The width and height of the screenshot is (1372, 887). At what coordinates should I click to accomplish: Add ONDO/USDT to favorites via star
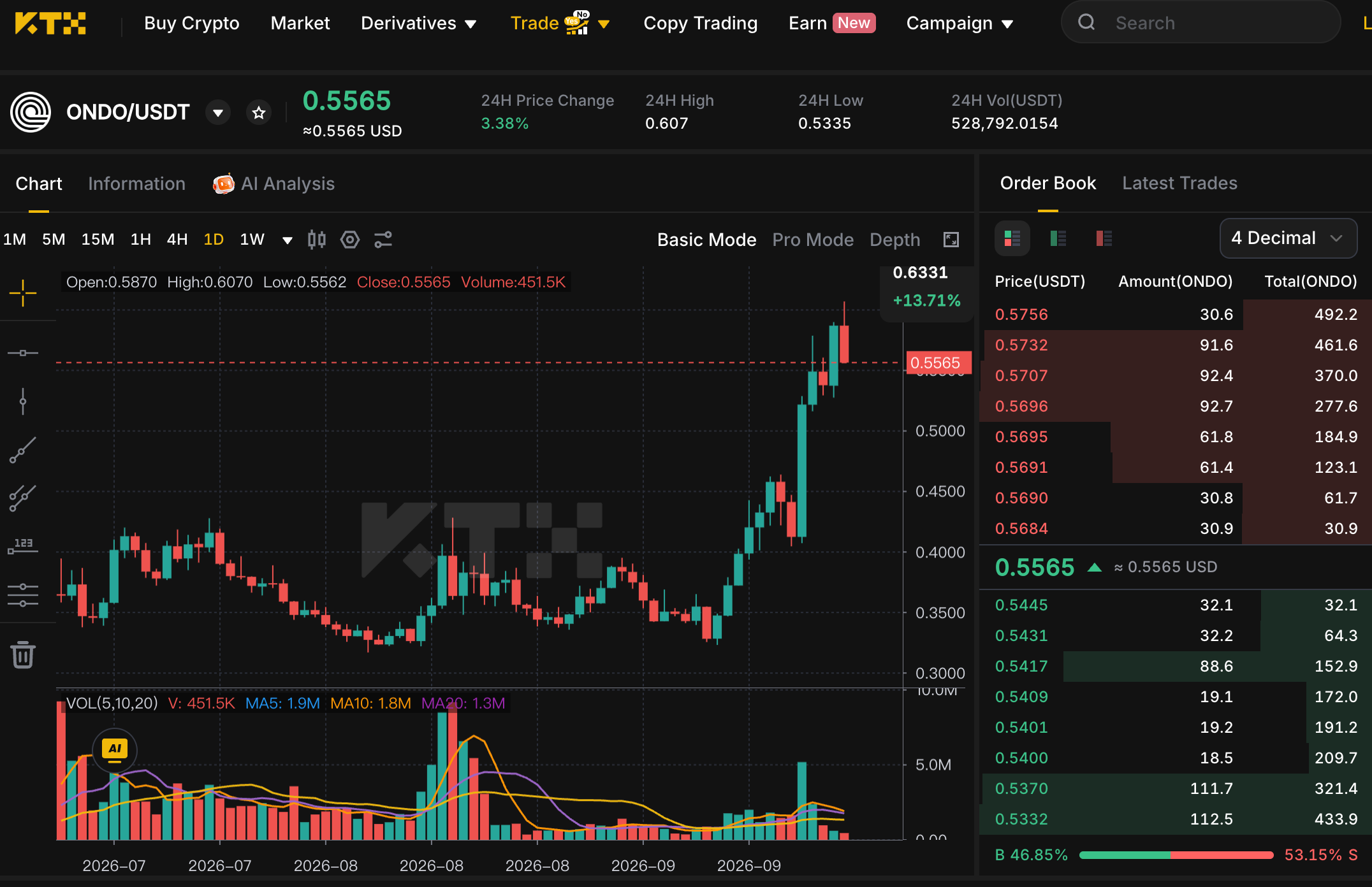tap(259, 113)
